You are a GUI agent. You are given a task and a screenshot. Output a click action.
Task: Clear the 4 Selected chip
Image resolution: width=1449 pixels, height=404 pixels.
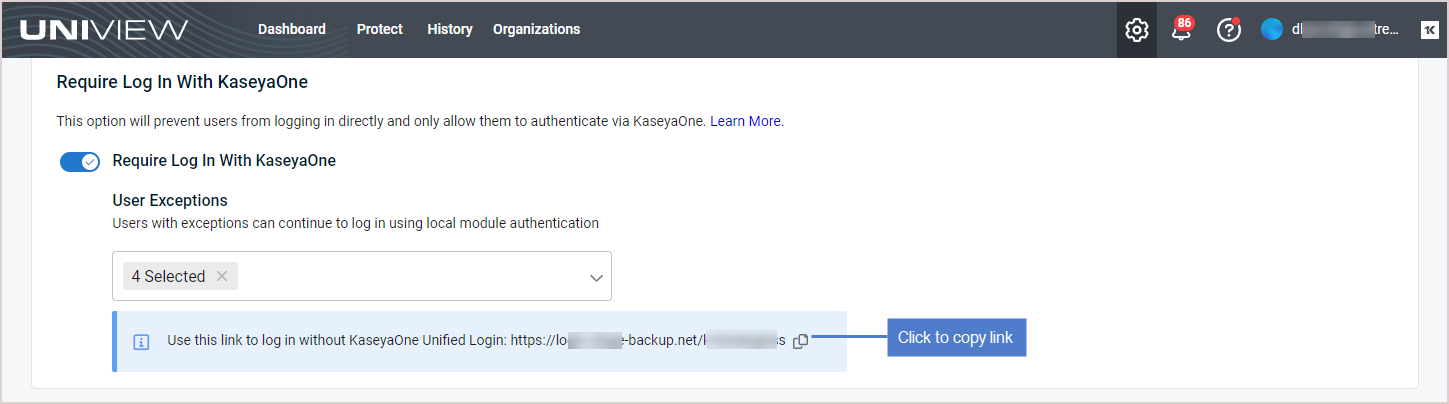(x=222, y=276)
